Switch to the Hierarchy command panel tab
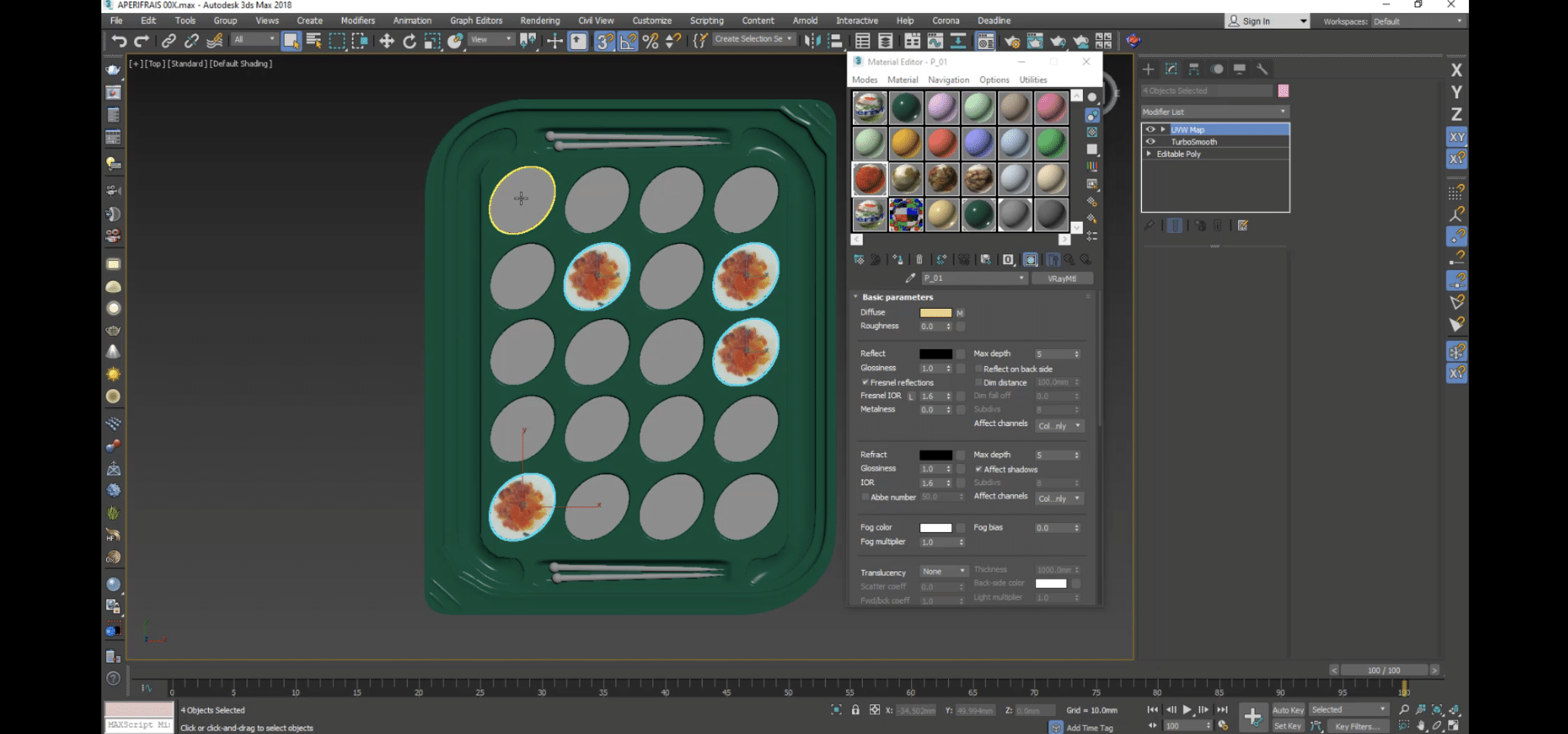 (1194, 70)
